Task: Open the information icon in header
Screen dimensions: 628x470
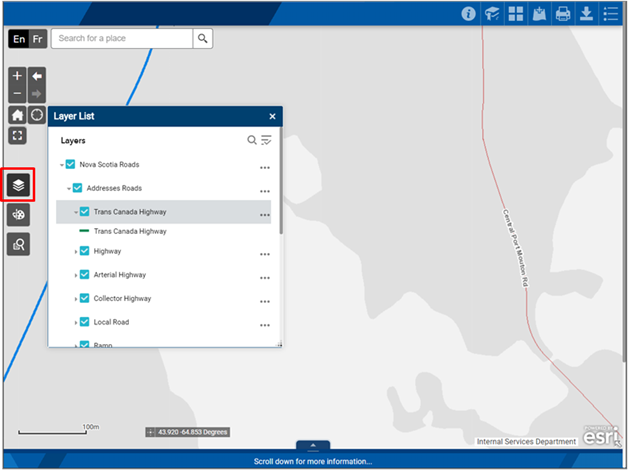Action: tap(468, 14)
